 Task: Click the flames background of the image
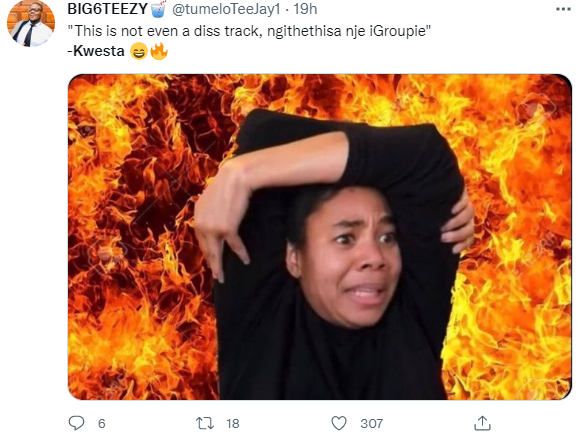pos(141,237)
